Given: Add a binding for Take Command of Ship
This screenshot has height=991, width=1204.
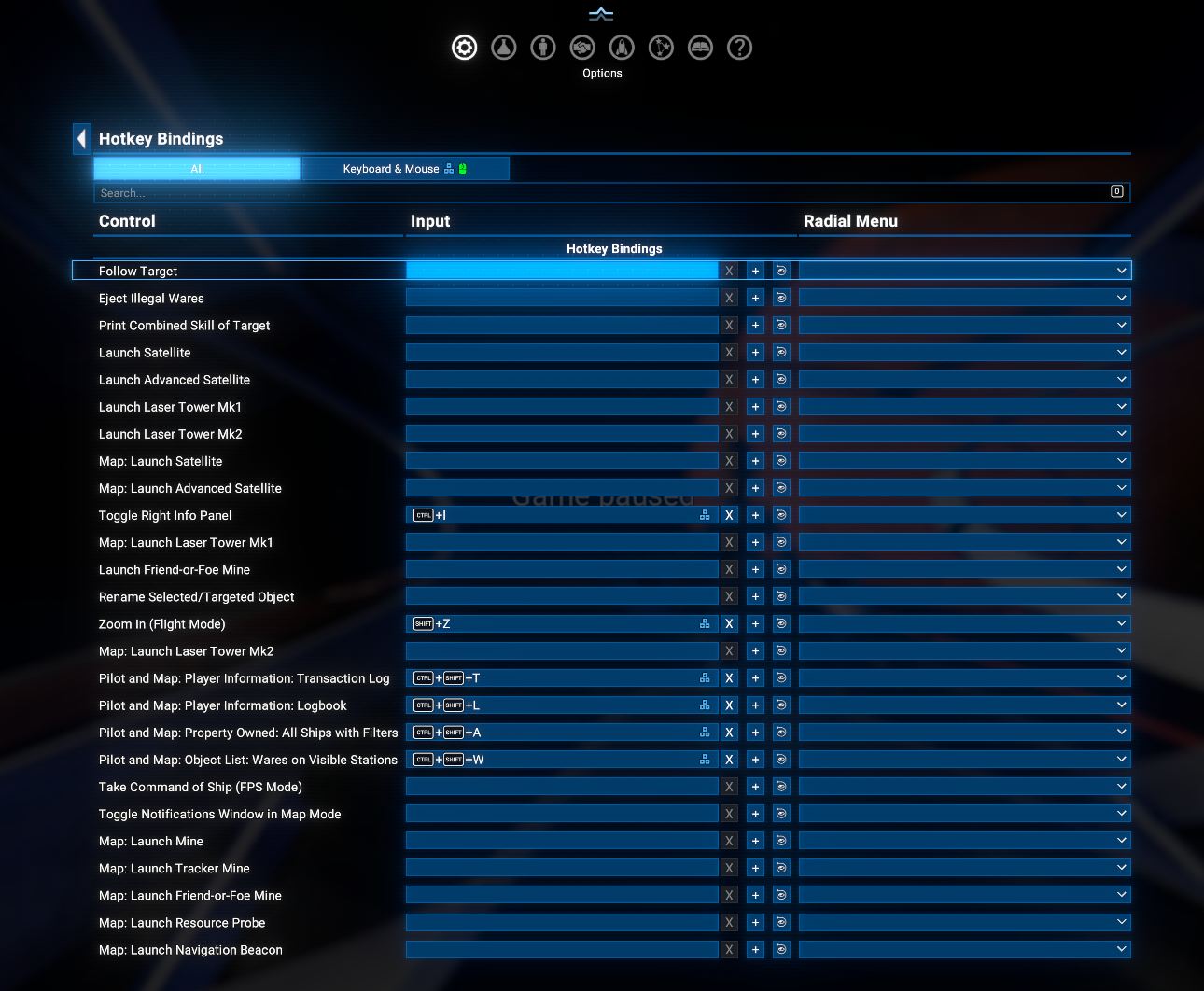Looking at the screenshot, I should (755, 787).
